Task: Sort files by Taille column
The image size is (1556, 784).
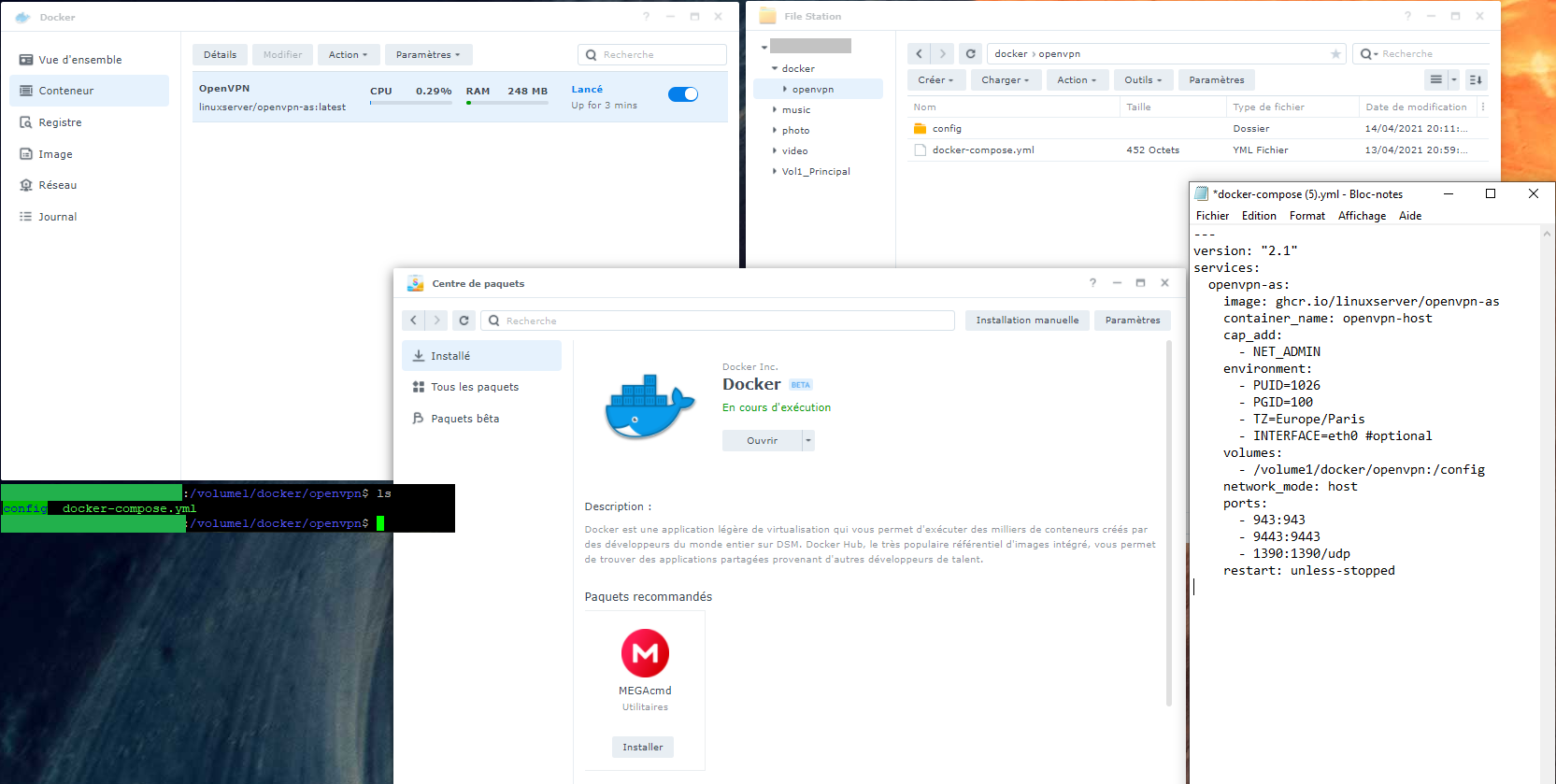Action: pyautogui.click(x=1173, y=107)
